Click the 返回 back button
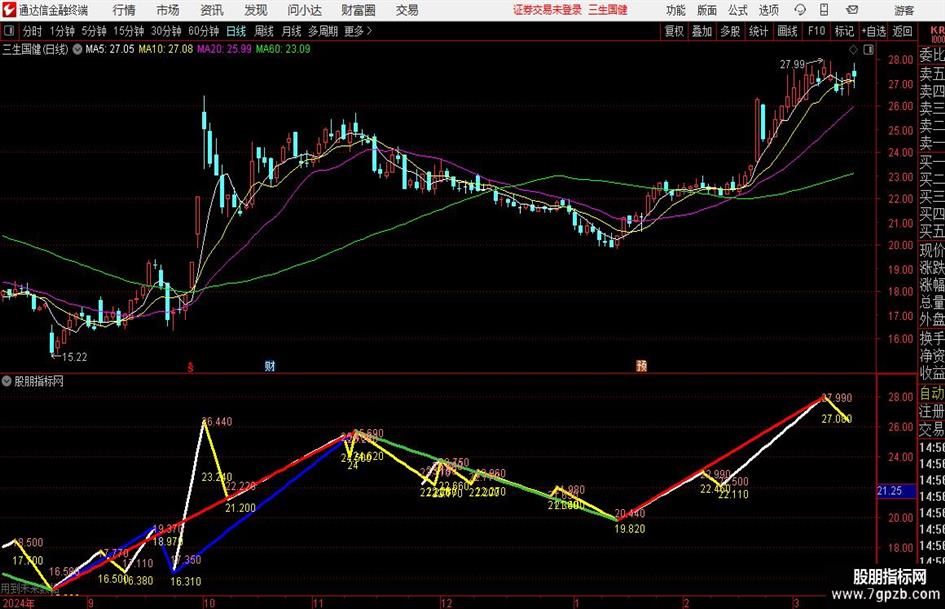Viewport: 945px width, 609px height. [902, 31]
